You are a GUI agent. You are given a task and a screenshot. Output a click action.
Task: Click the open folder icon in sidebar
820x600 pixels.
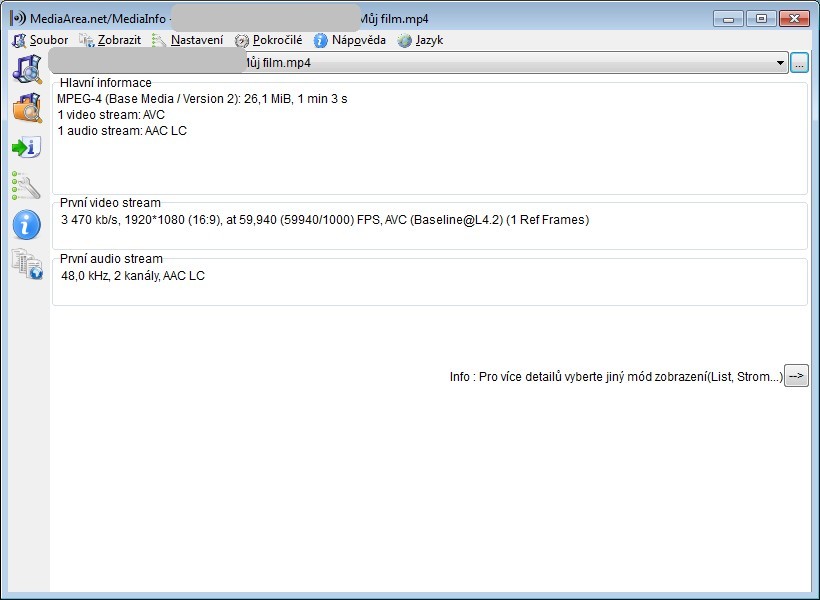click(26, 107)
